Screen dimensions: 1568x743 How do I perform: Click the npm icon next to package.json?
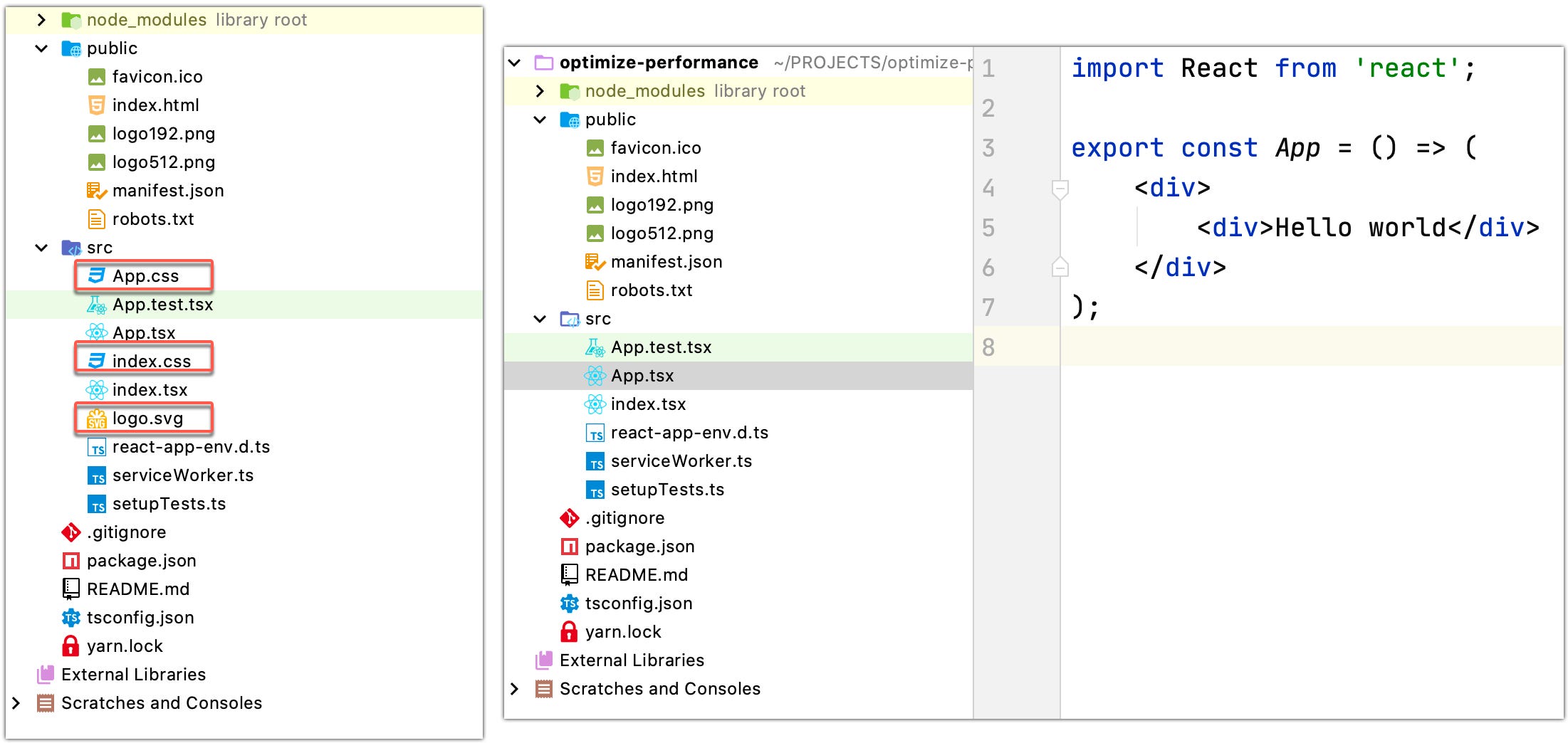(x=70, y=560)
